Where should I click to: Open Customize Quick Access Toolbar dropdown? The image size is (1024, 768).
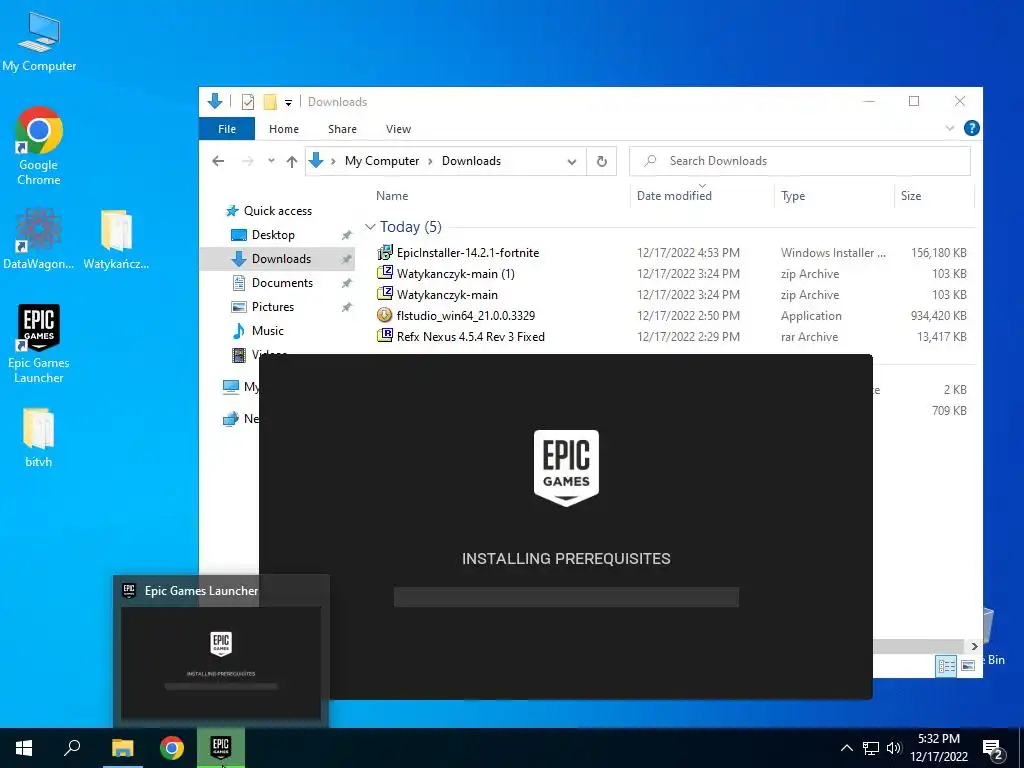click(288, 103)
